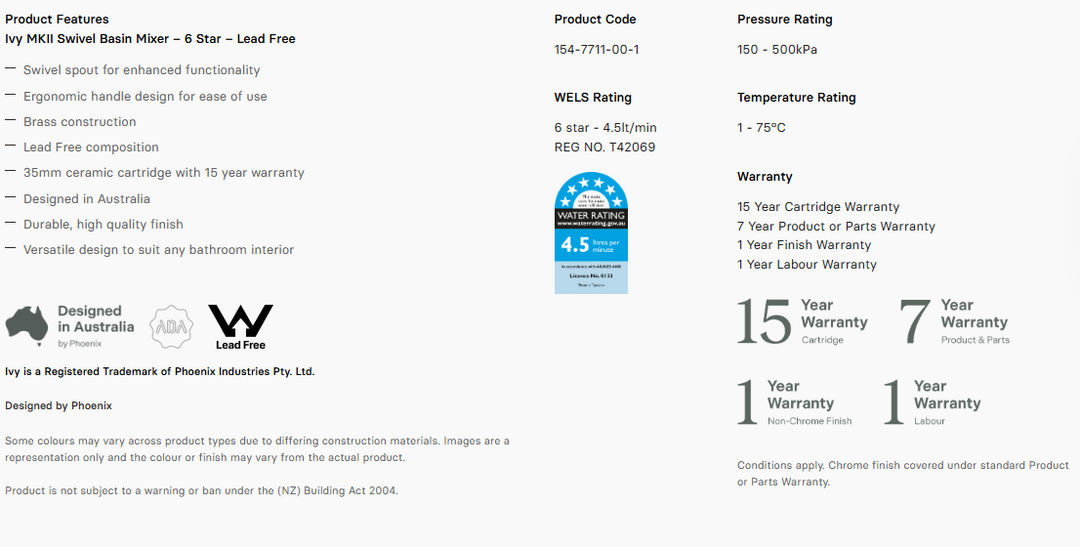Click the Warranty section heading
This screenshot has width=1080, height=547.
coord(765,177)
